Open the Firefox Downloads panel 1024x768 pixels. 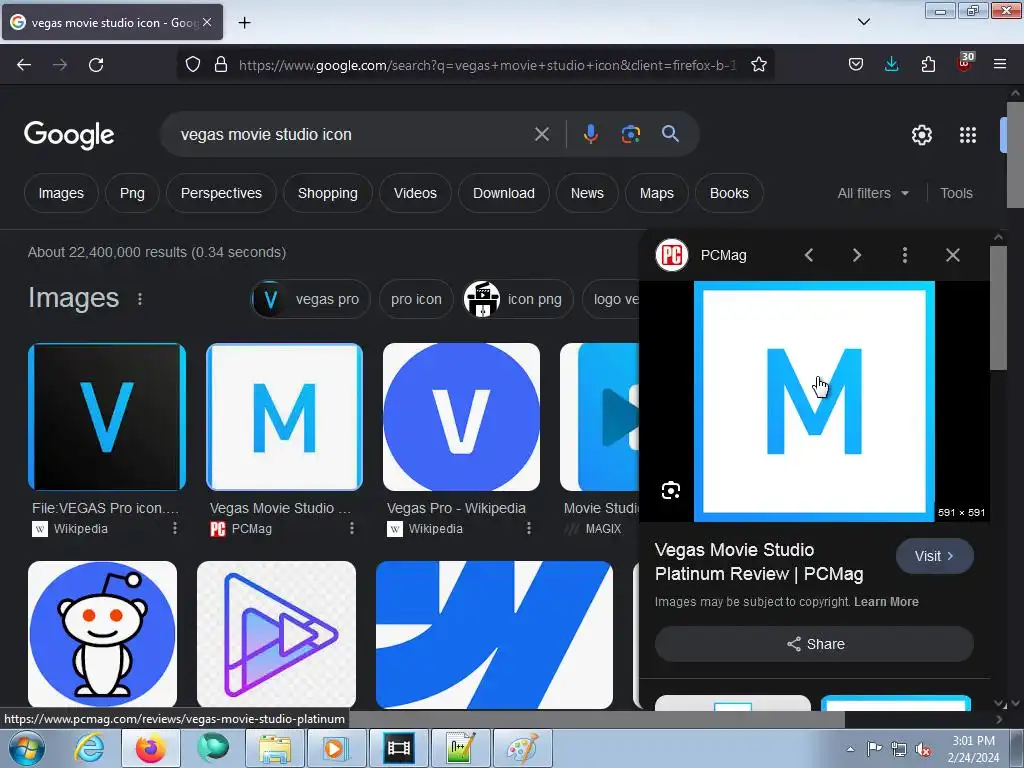[891, 64]
